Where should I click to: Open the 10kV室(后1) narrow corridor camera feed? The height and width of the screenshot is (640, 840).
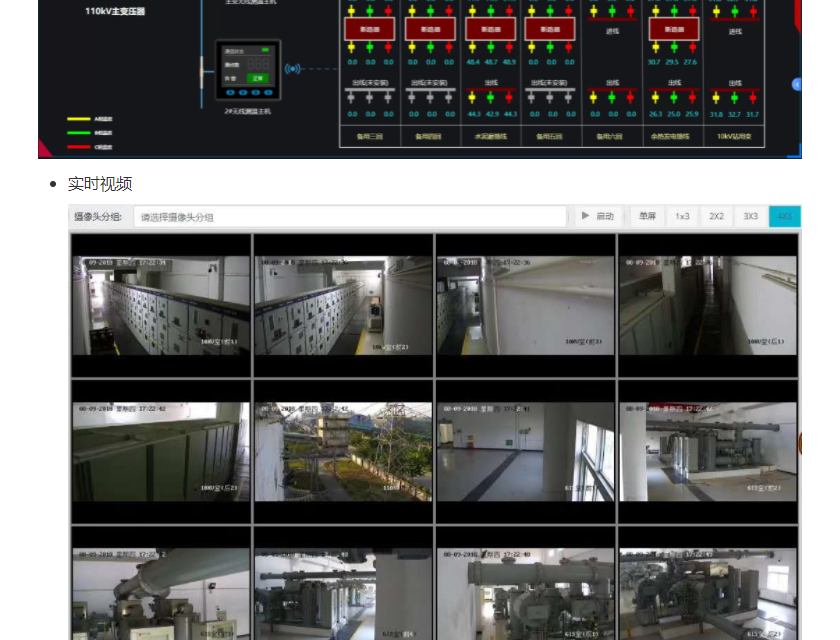[708, 305]
